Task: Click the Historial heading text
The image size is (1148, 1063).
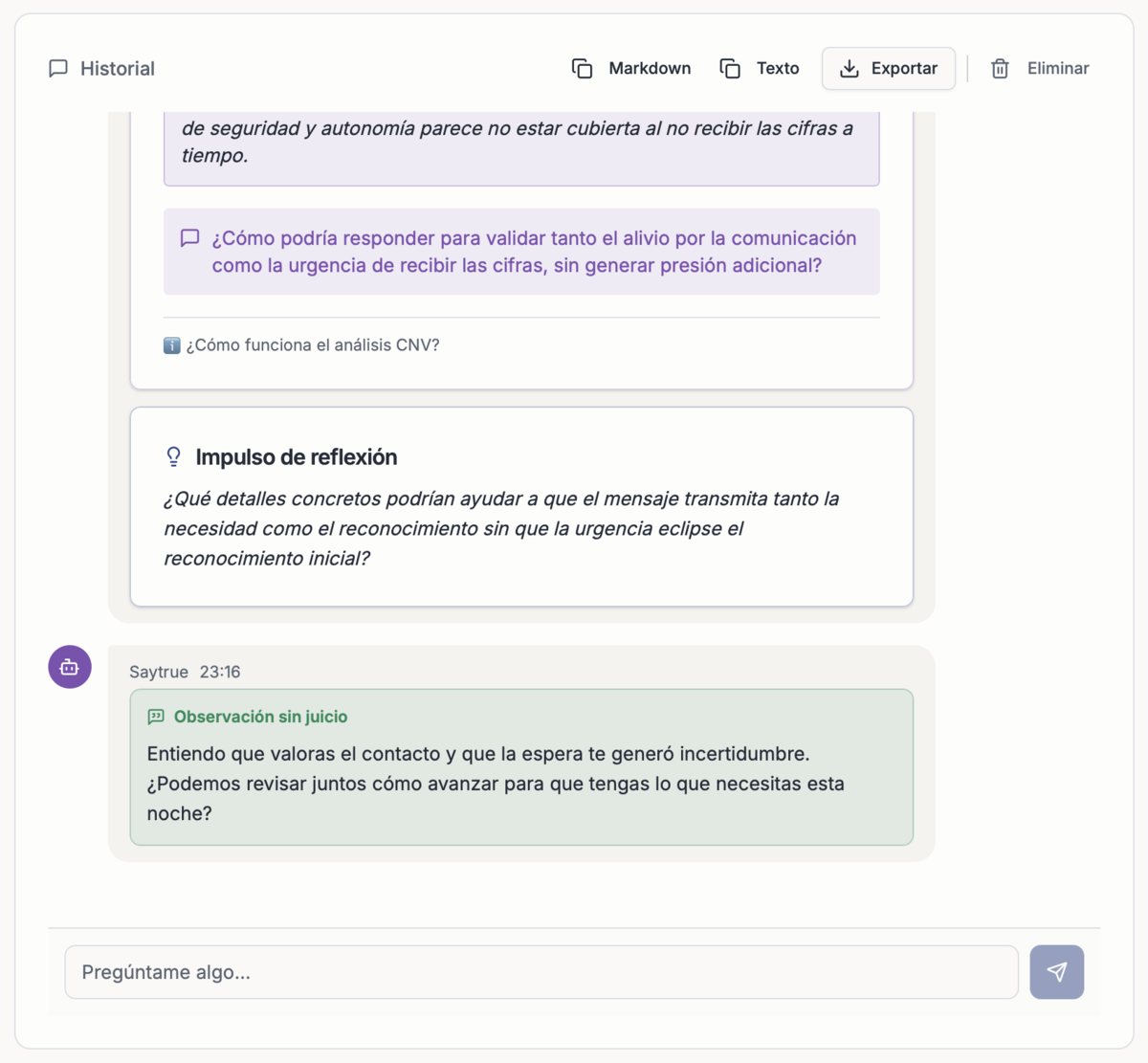Action: point(118,69)
